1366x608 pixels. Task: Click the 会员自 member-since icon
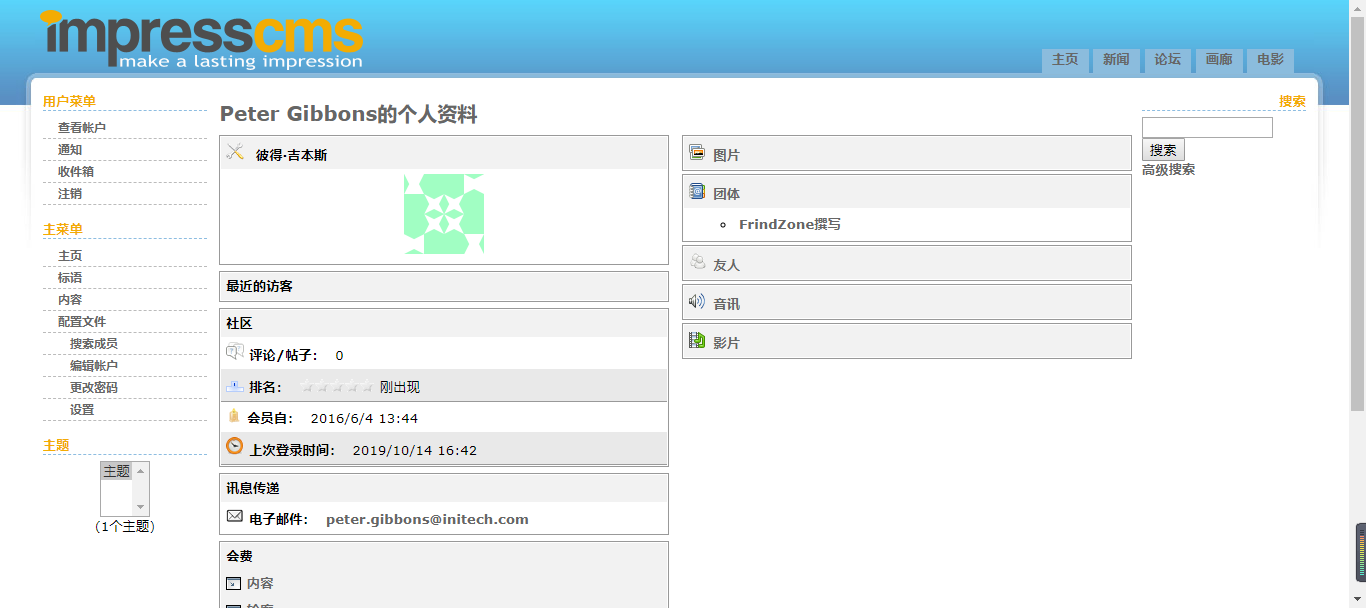[x=234, y=416]
